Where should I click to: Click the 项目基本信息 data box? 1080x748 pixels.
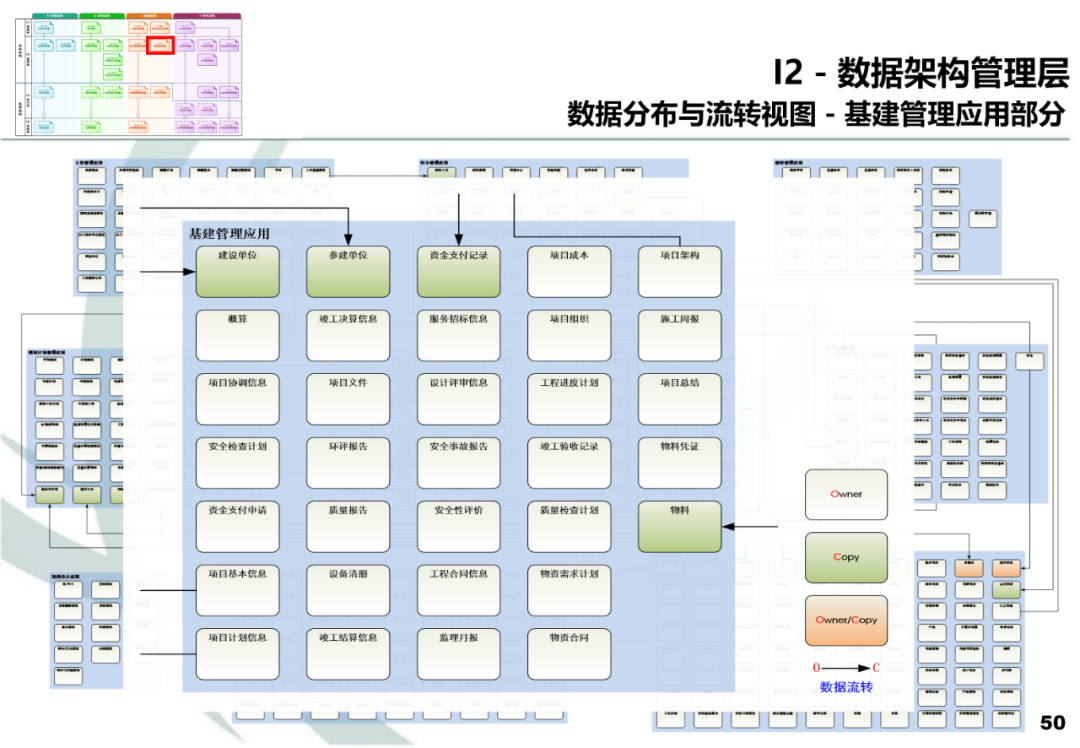(238, 590)
